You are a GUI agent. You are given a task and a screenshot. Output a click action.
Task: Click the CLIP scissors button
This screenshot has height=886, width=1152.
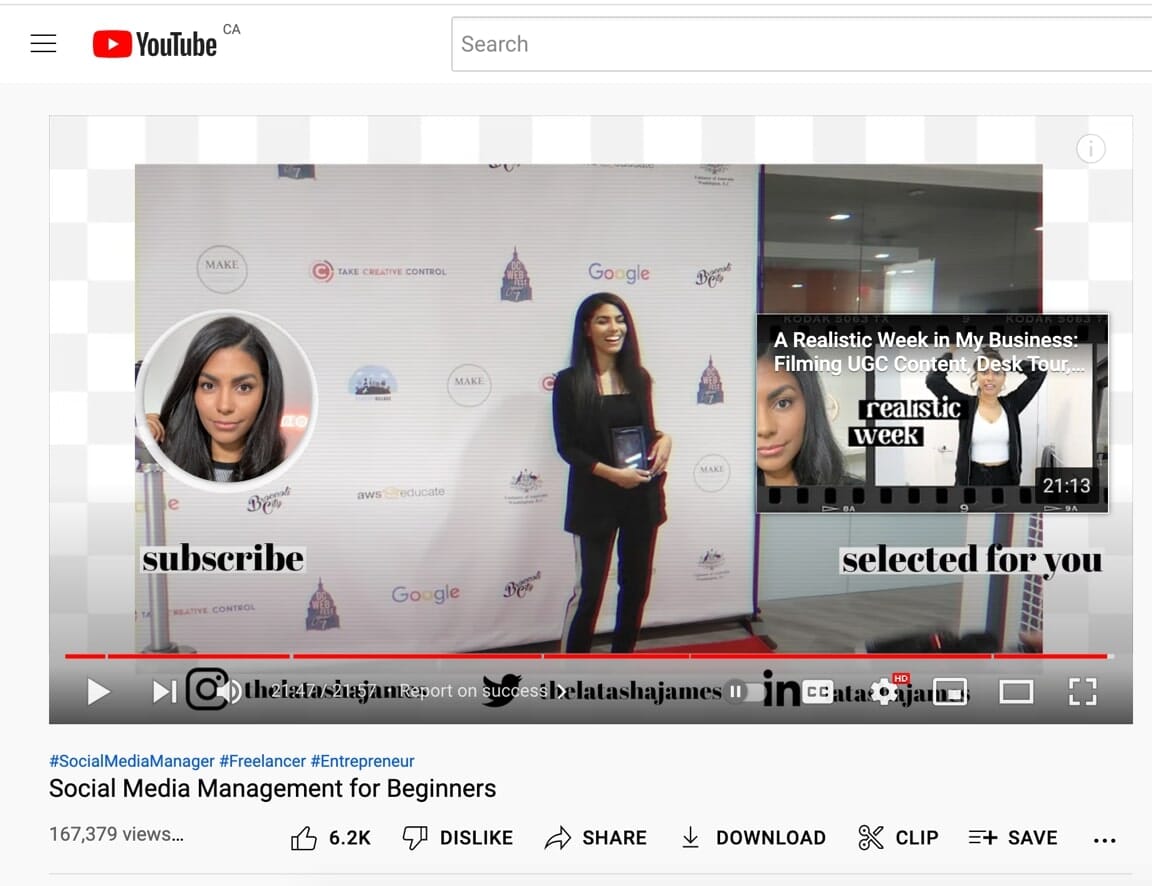tap(898, 838)
